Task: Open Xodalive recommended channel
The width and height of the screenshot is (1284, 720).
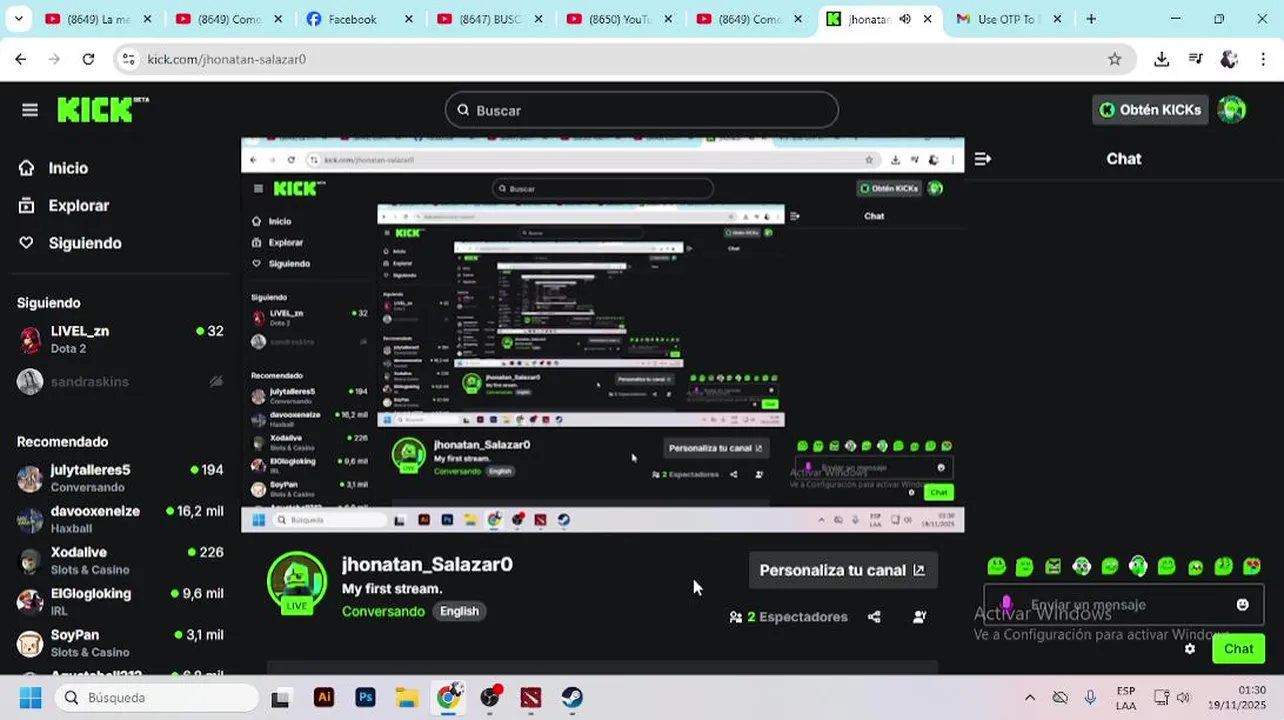Action: point(120,560)
